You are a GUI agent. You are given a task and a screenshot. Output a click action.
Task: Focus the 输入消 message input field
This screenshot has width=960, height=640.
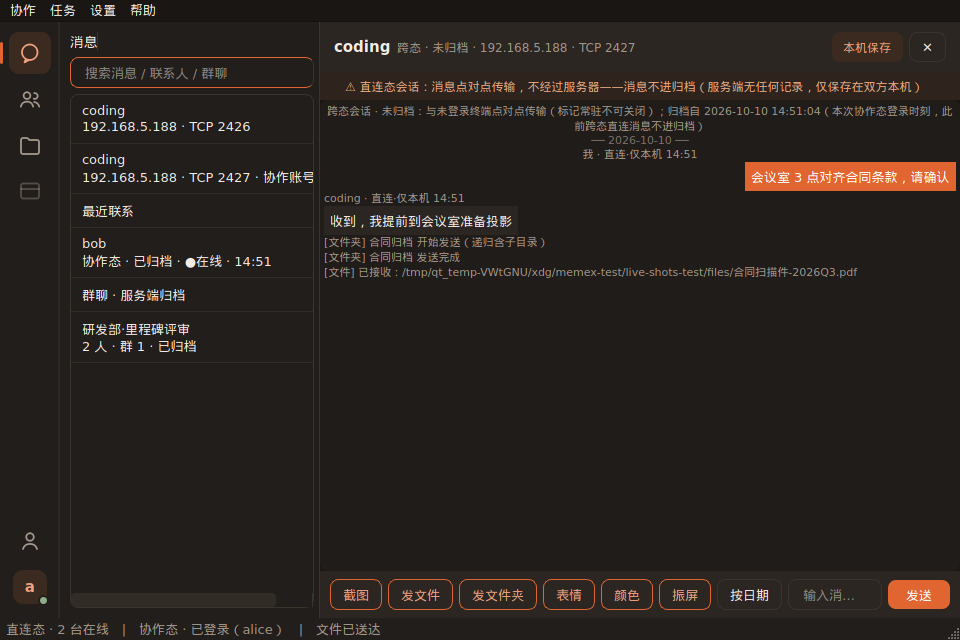[834, 595]
